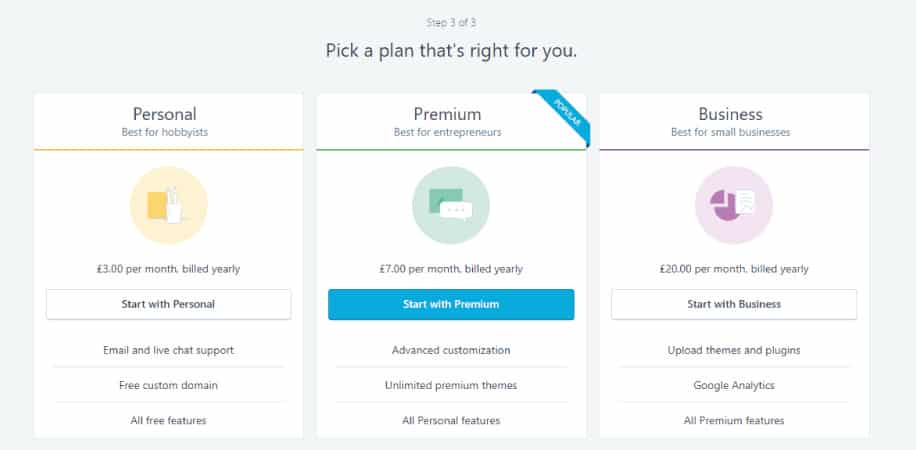
Task: Choose Start with Premium button
Action: click(x=451, y=304)
